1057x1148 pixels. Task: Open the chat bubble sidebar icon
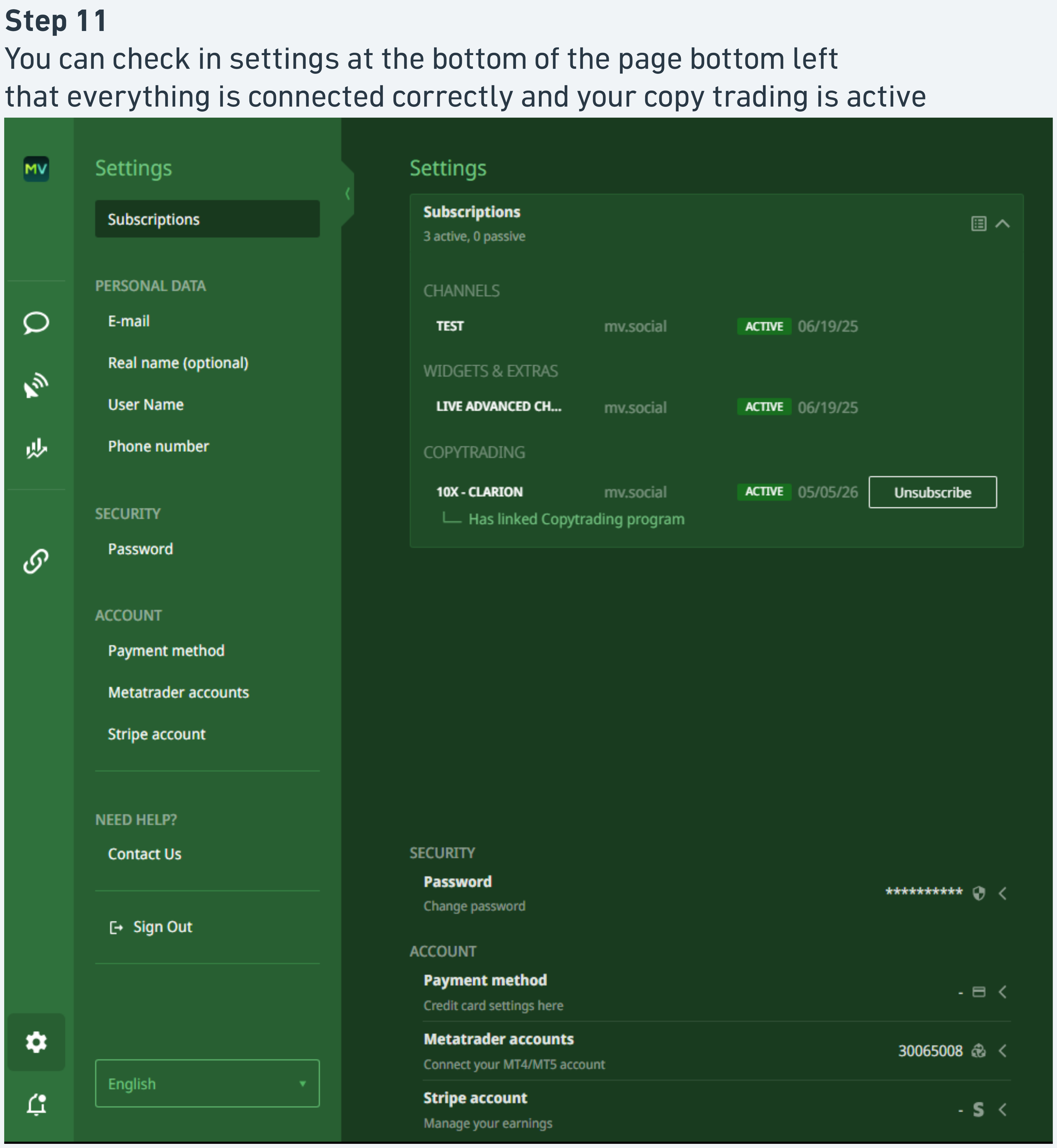(36, 323)
